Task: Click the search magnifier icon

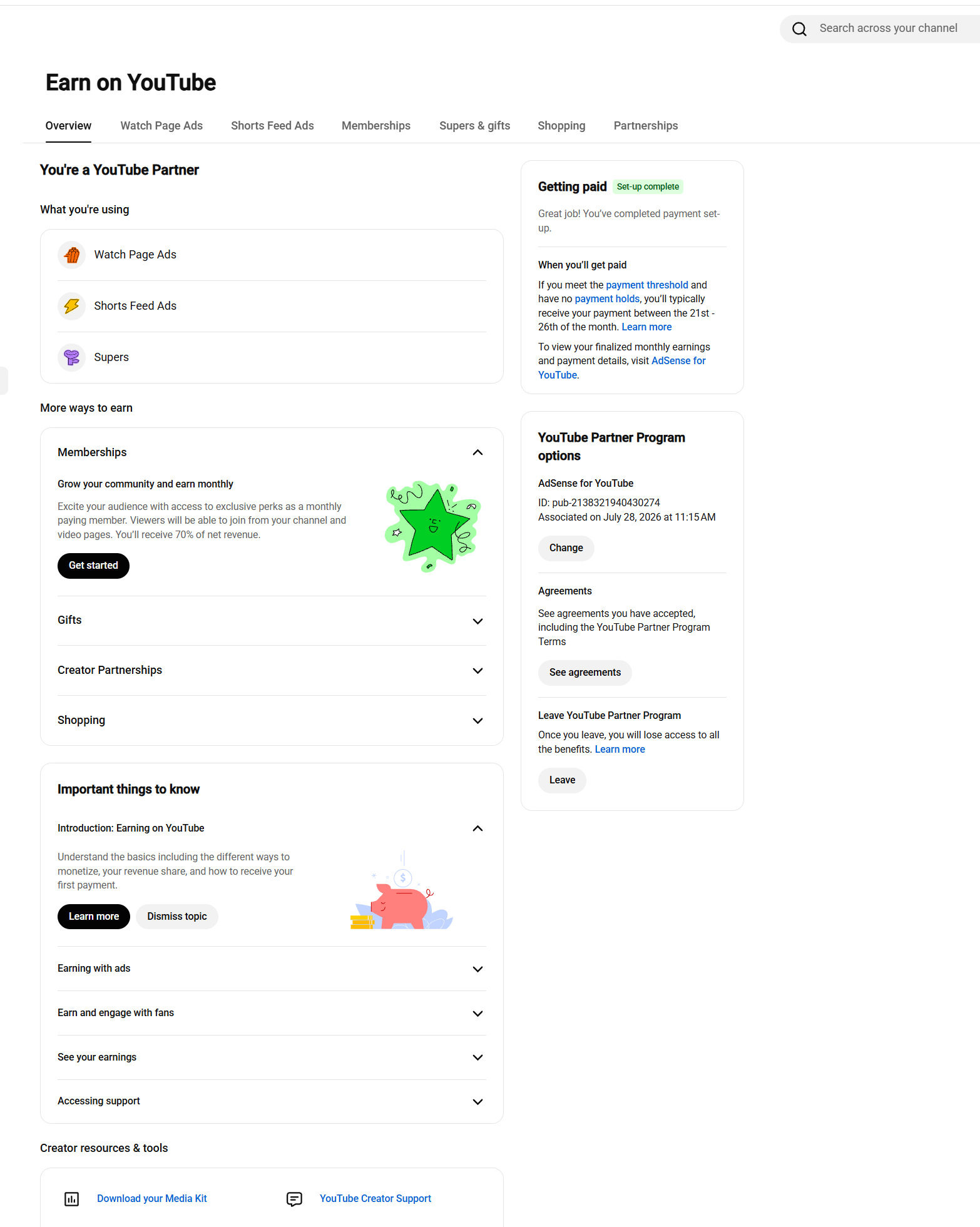Action: coord(799,29)
